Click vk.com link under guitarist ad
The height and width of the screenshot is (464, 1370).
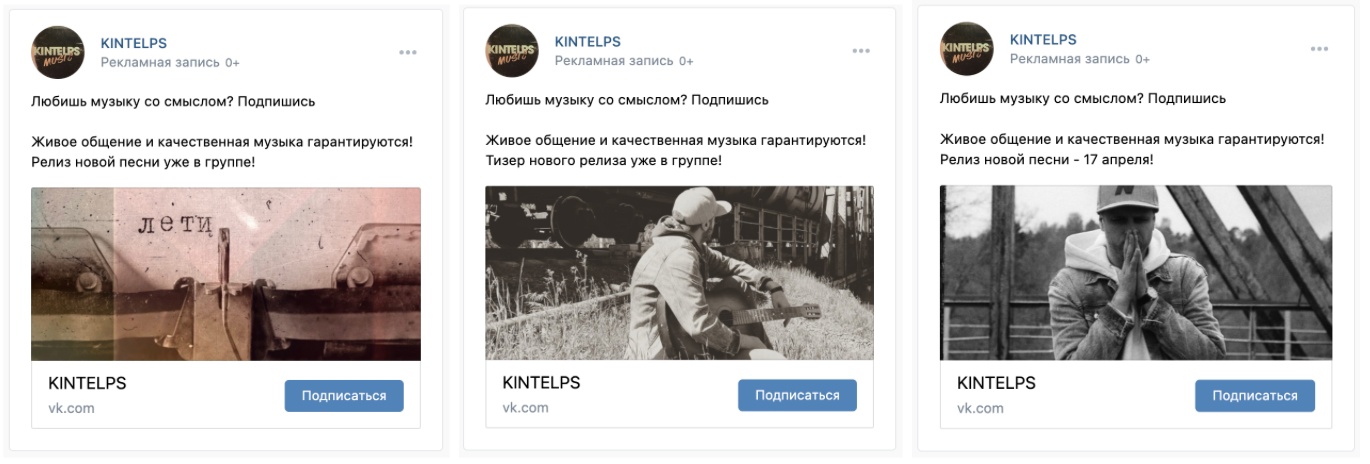point(525,408)
